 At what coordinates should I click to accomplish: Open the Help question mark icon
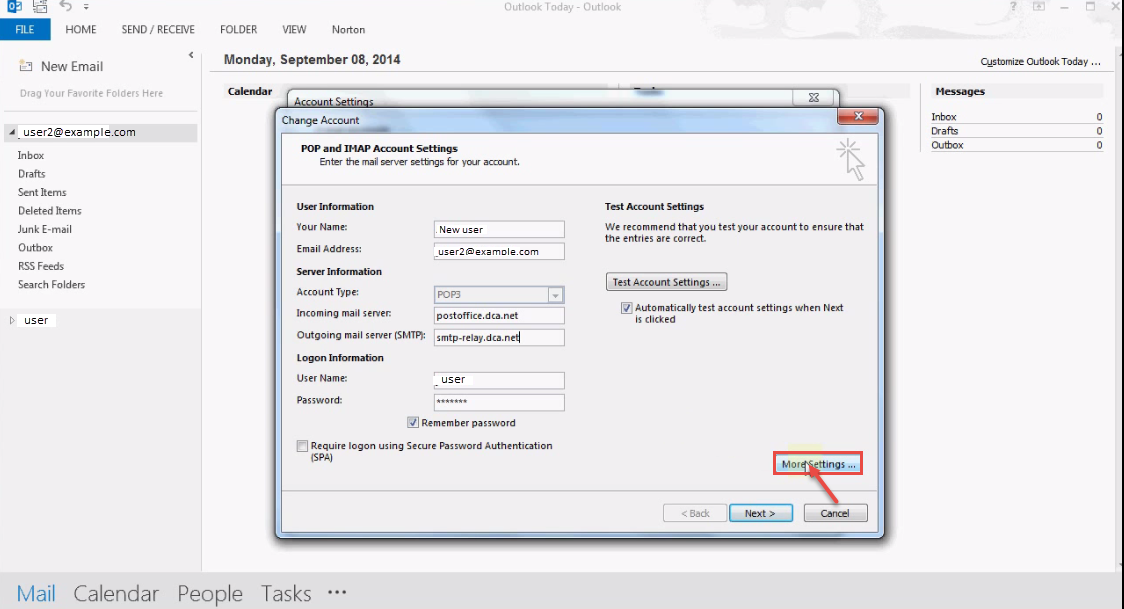click(x=1012, y=7)
